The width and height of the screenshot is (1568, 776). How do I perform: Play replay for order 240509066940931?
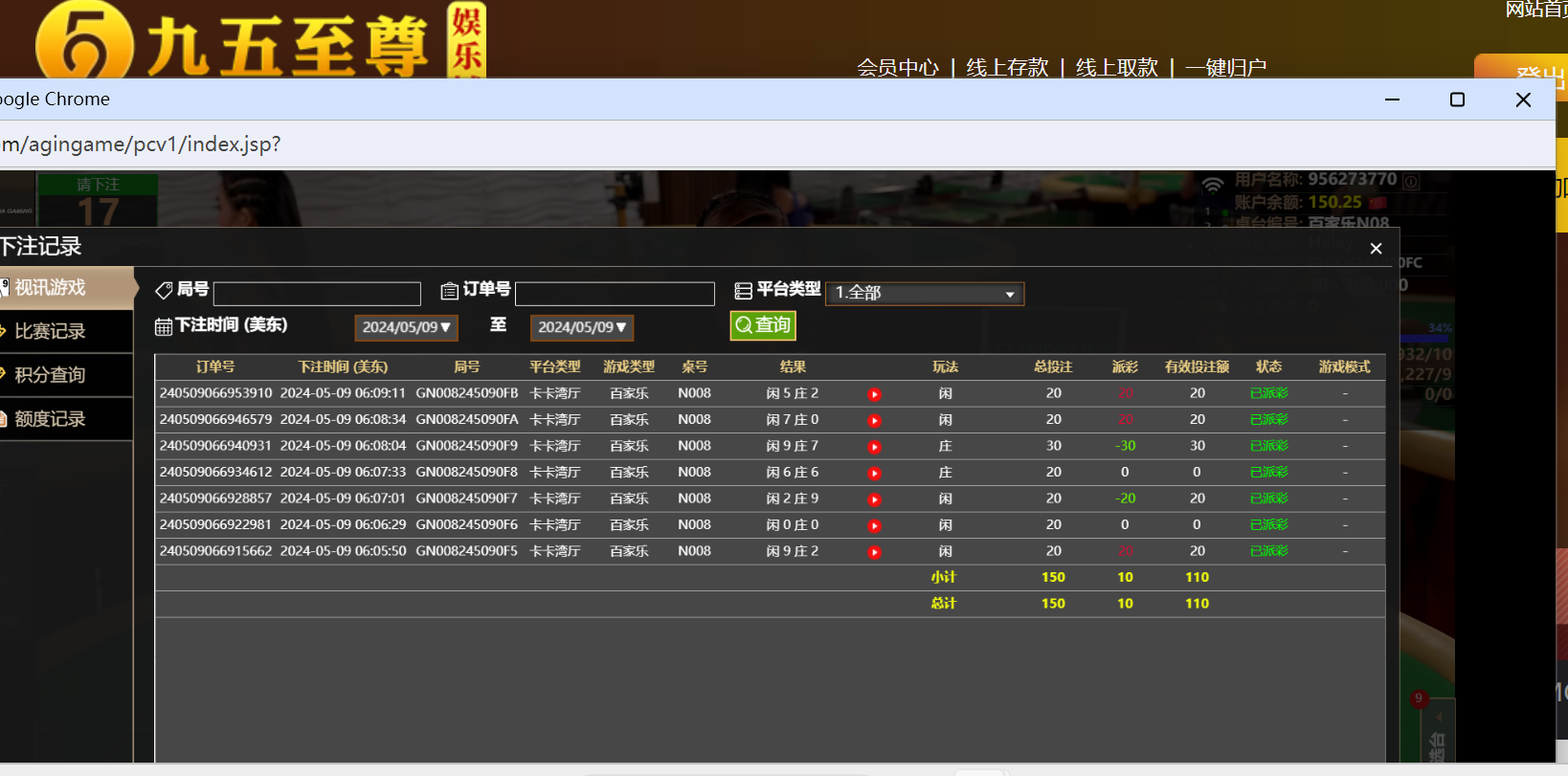[x=874, y=447]
